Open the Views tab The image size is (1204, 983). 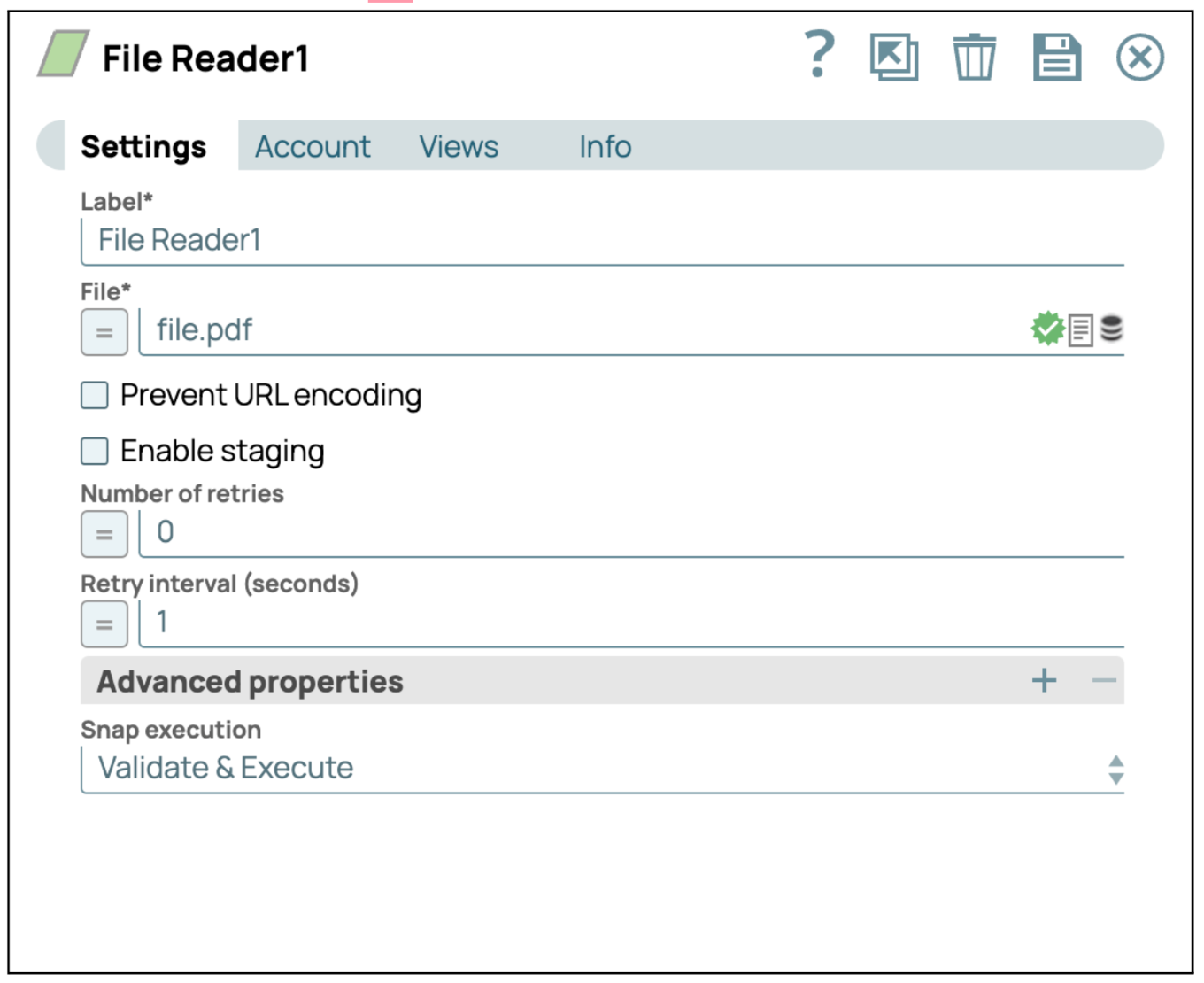coord(459,146)
